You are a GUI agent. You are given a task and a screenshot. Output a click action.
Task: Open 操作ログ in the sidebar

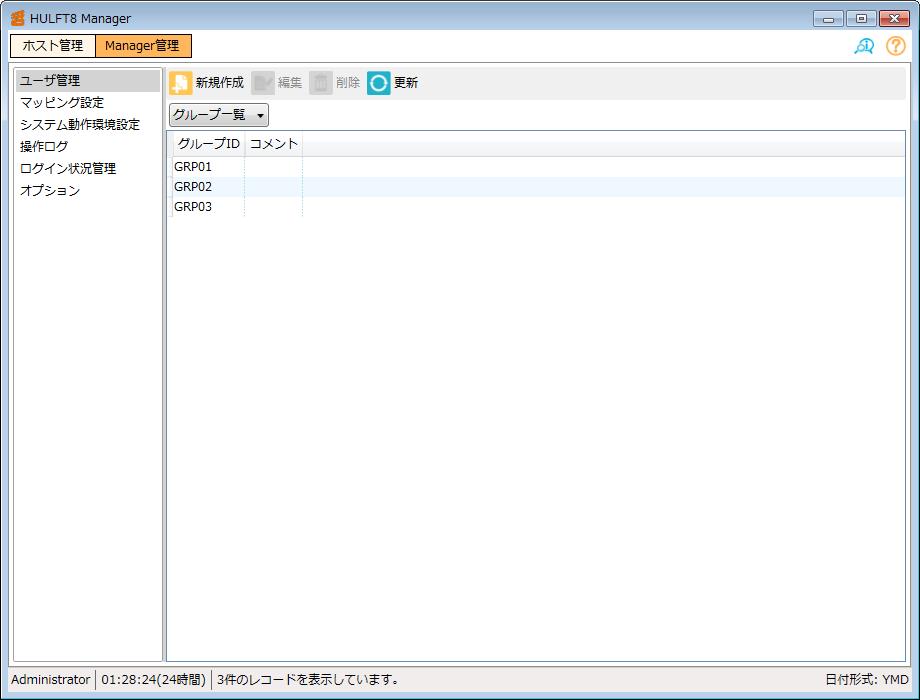pos(44,147)
